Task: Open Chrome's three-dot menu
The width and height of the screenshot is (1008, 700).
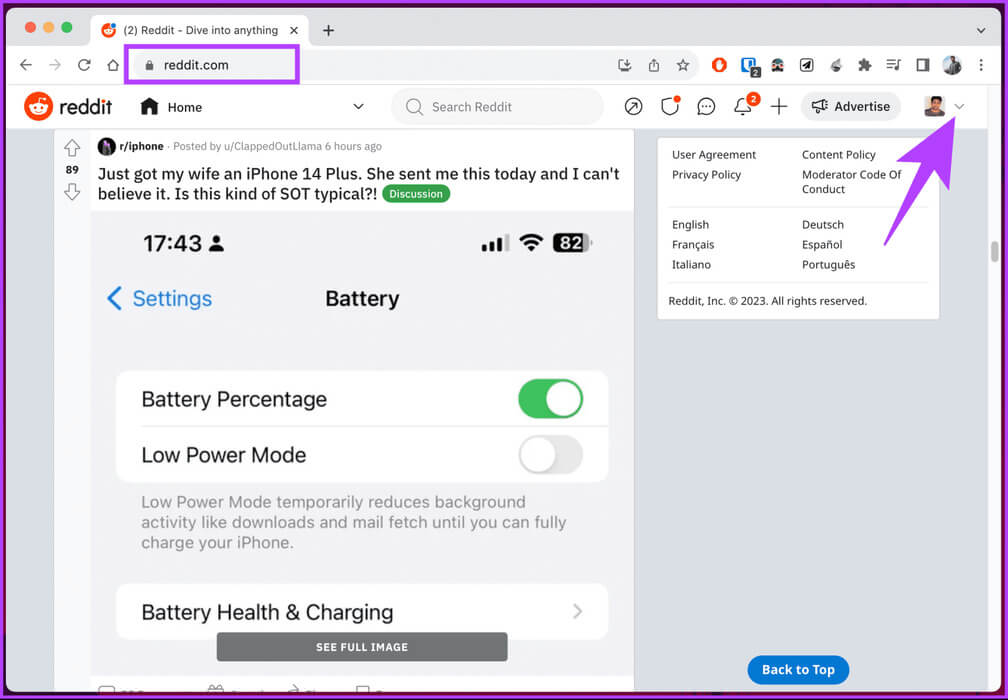Action: 981,65
